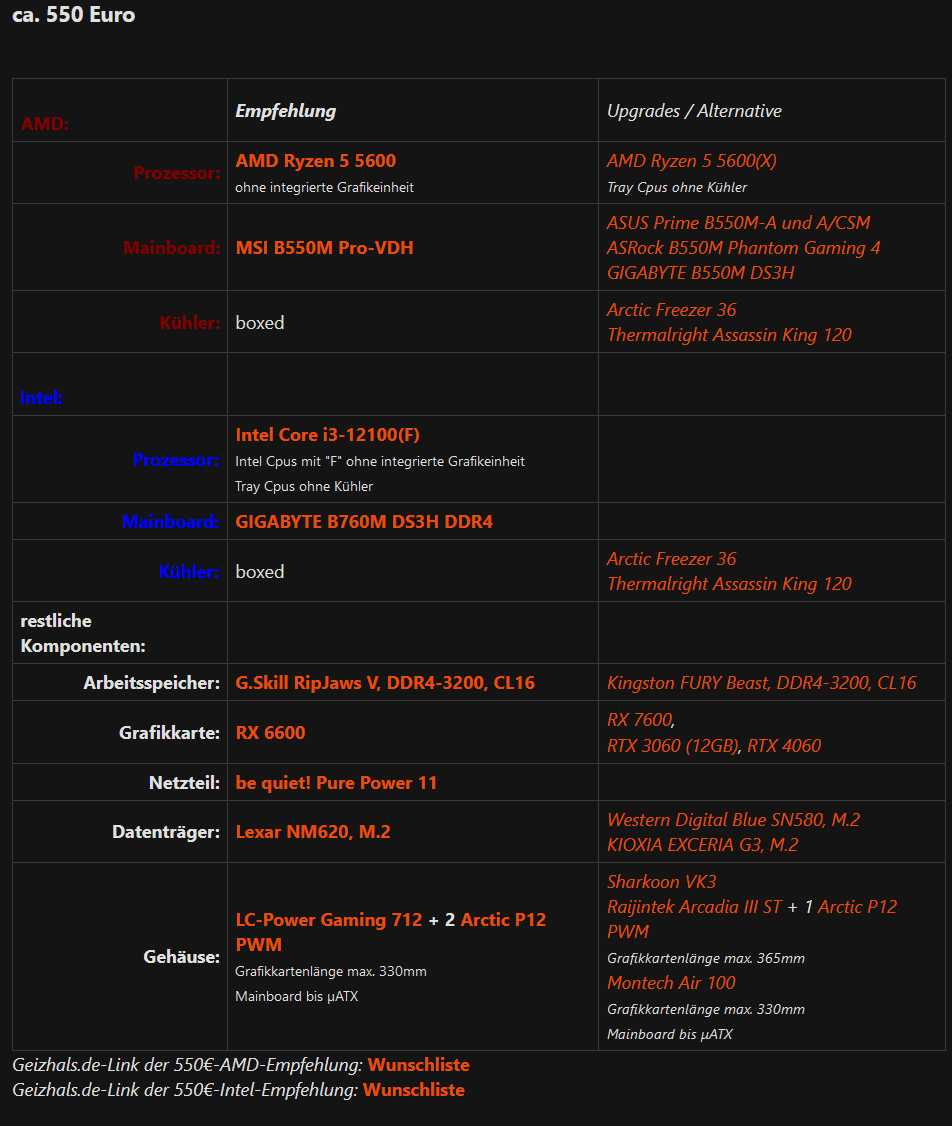952x1126 pixels.
Task: Open G.Skill RipJaws V DDR4-3200 link
Action: click(x=385, y=683)
